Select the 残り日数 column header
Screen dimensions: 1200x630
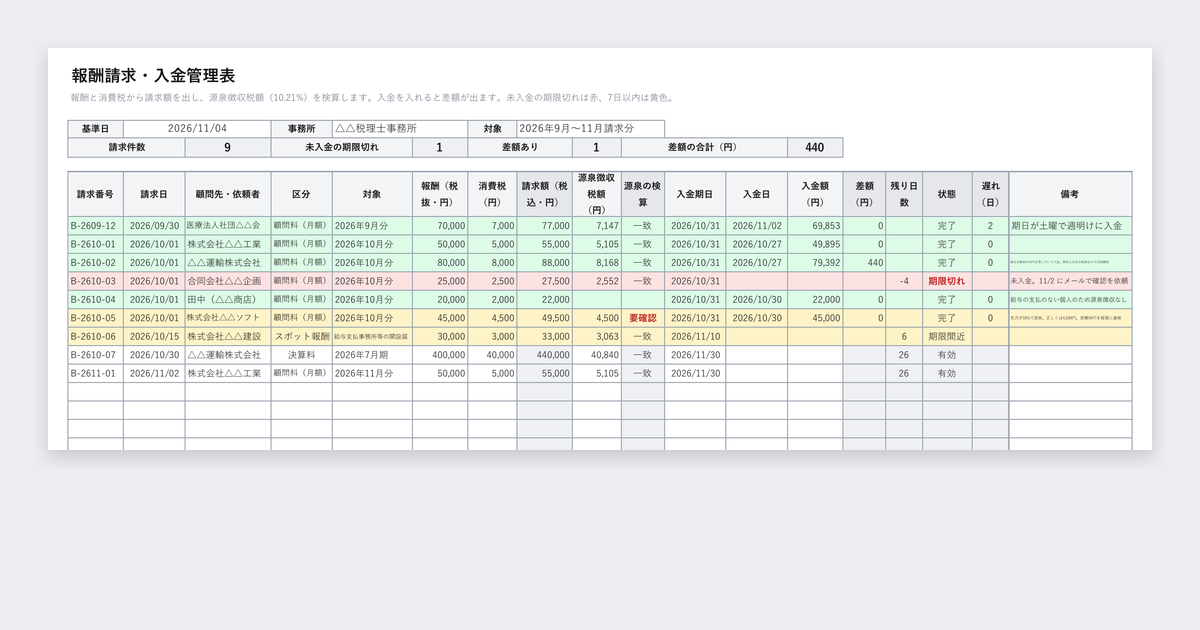[904, 194]
